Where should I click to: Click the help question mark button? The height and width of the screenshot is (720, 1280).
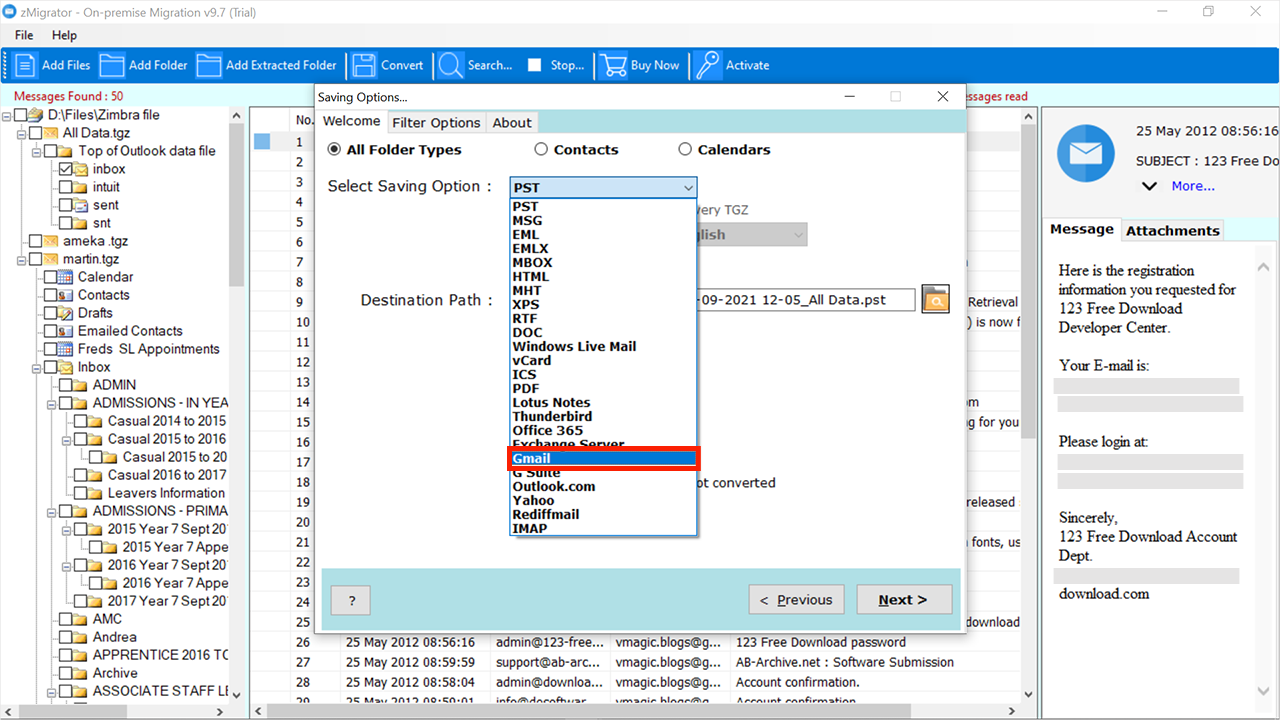pos(351,600)
